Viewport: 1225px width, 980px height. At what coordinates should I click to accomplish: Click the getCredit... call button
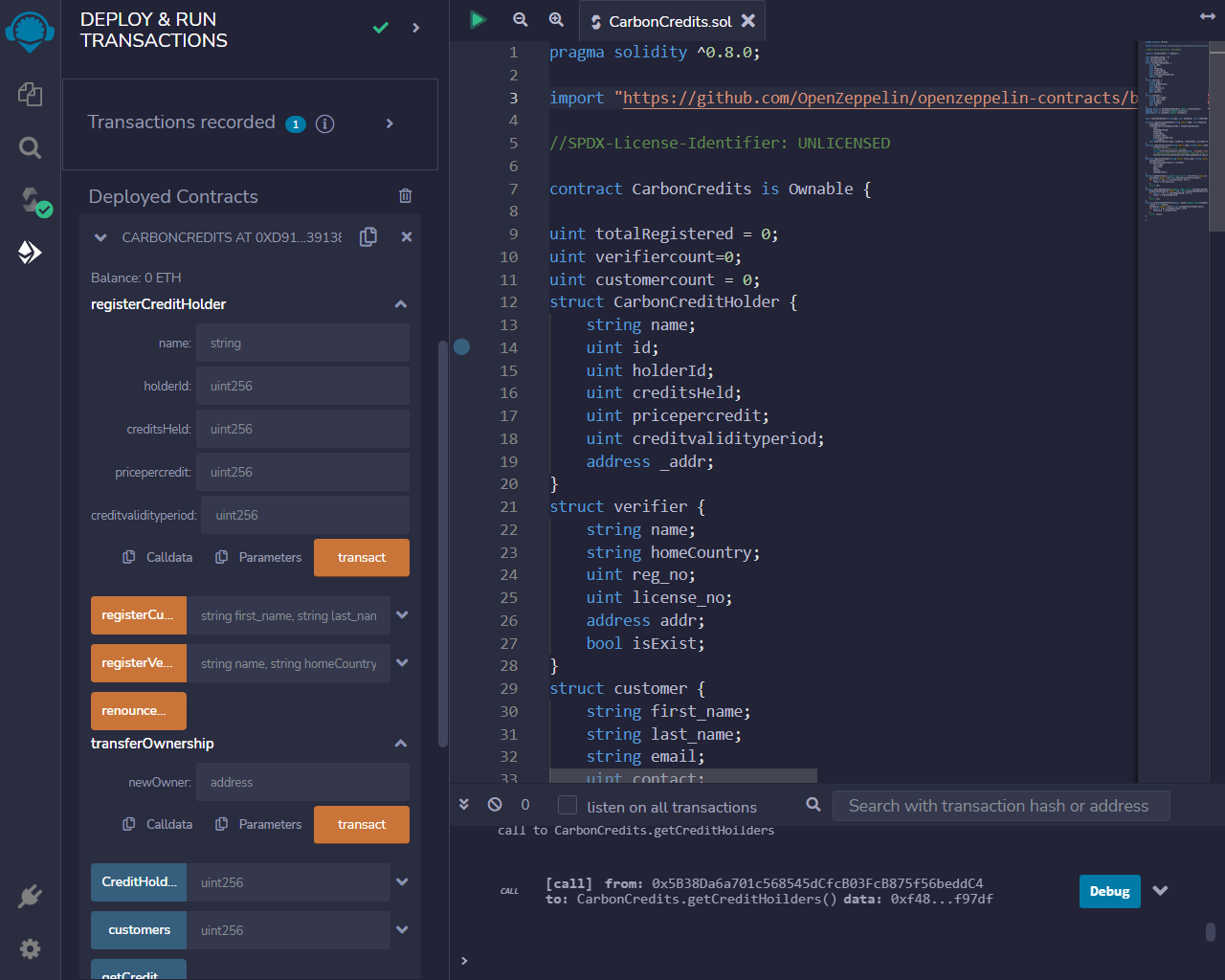pyautogui.click(x=139, y=969)
